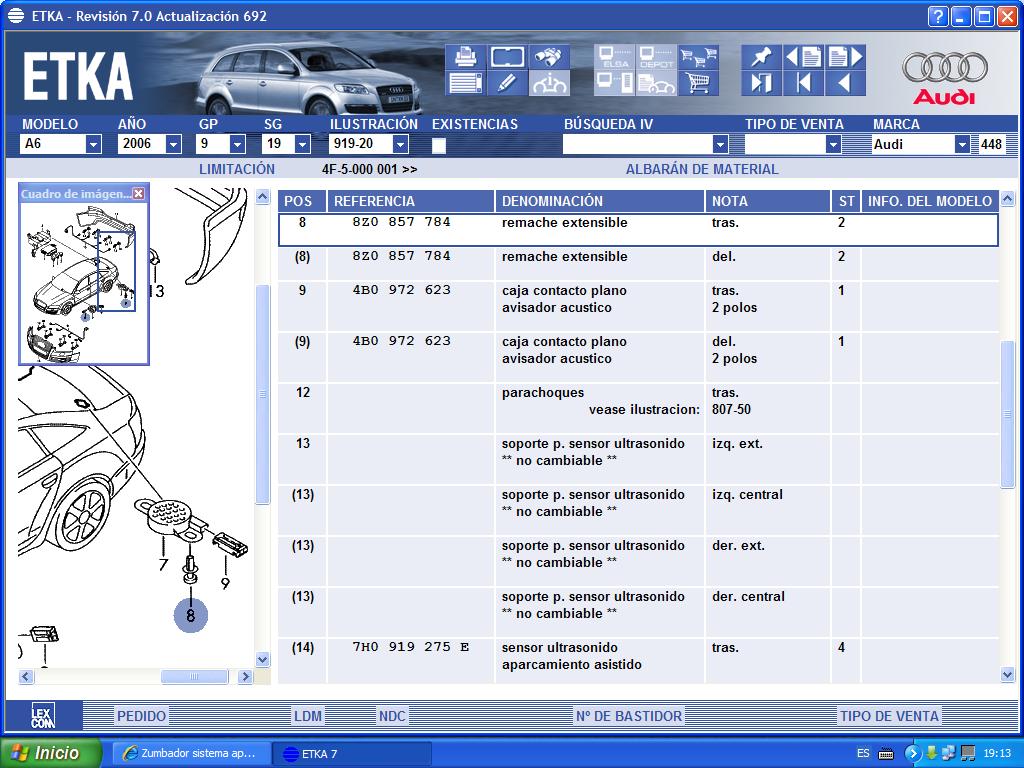
Task: Click the document-and-car icon below DEPOT
Action: click(656, 84)
